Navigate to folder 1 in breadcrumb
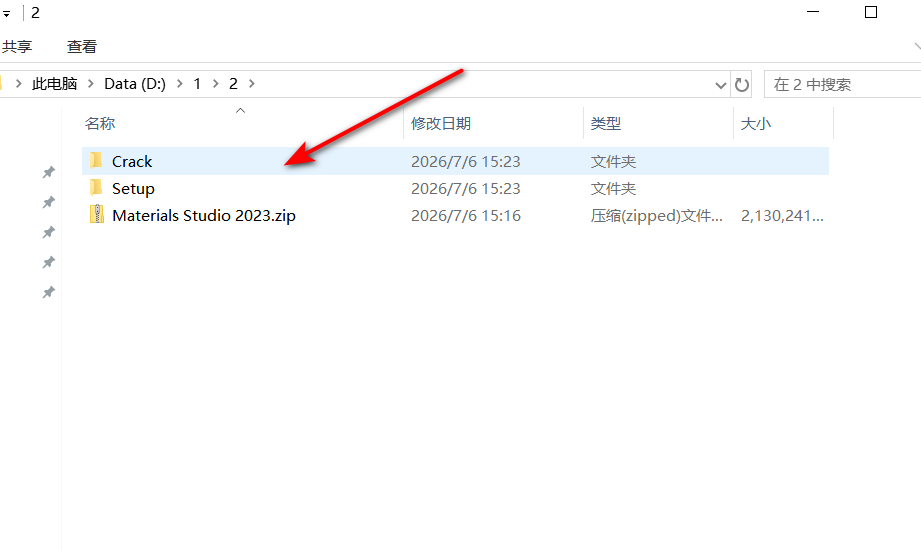 pos(197,84)
